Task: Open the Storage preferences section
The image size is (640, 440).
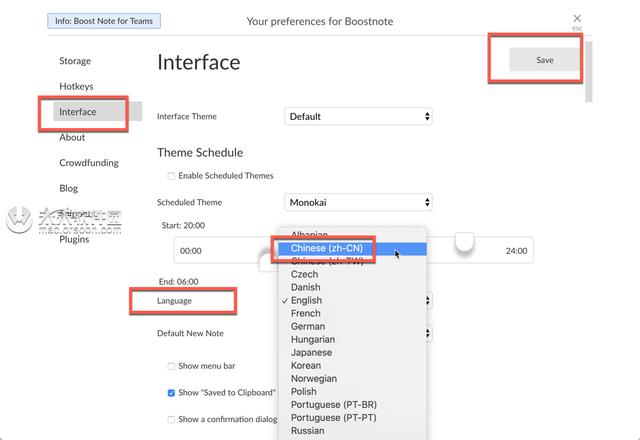Action: point(75,61)
